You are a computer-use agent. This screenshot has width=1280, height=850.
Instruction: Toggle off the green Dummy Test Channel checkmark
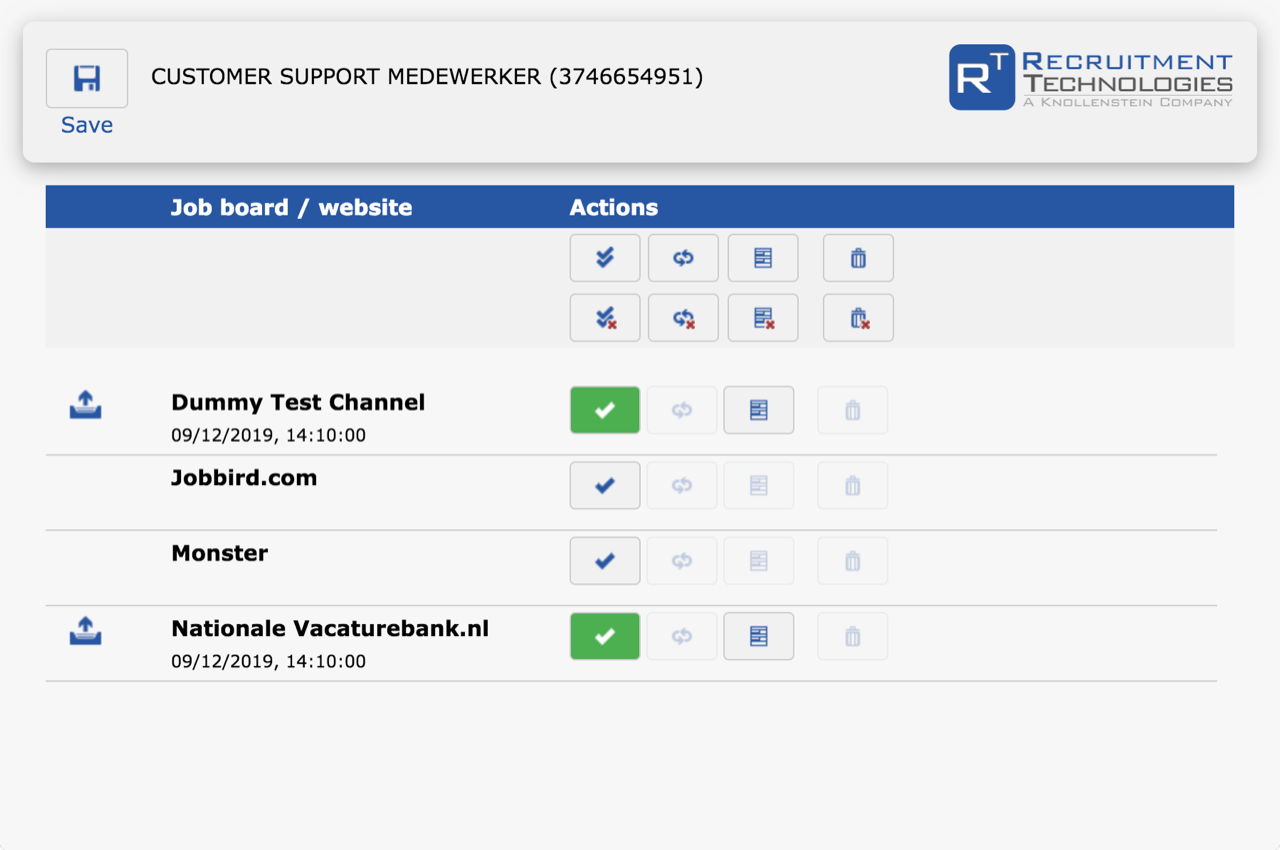[604, 410]
